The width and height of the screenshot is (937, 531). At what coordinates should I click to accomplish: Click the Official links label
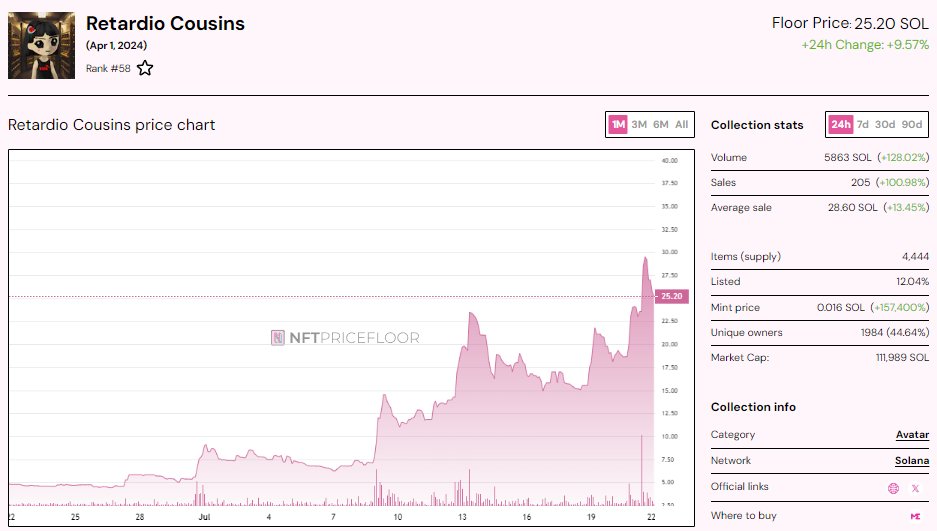click(739, 486)
